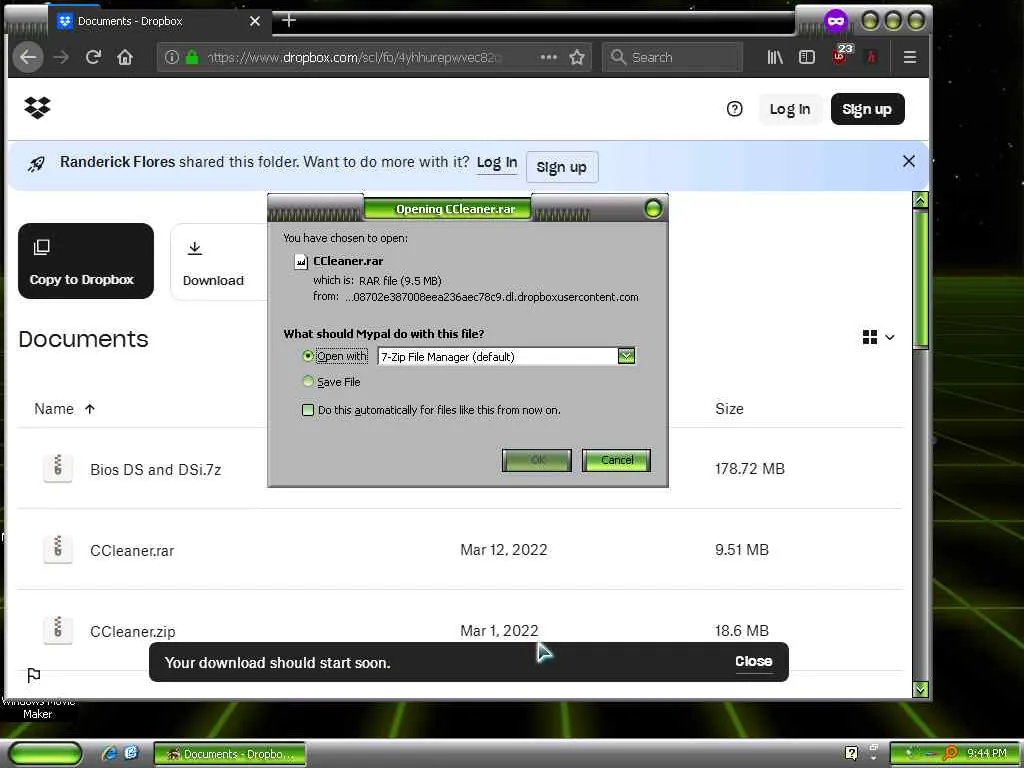Click the Size column header
Image resolution: width=1024 pixels, height=768 pixels.
click(x=729, y=409)
